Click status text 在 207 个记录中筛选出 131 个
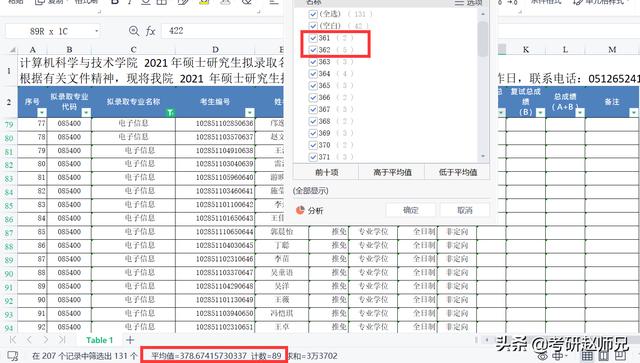The width and height of the screenshot is (640, 363). tap(84, 356)
